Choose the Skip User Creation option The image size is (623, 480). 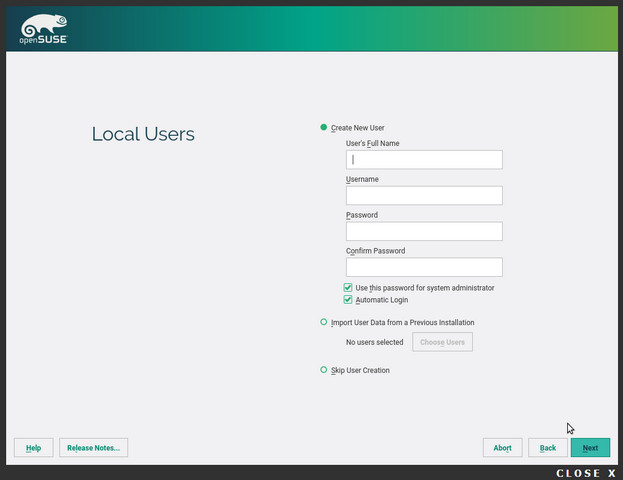click(x=324, y=370)
